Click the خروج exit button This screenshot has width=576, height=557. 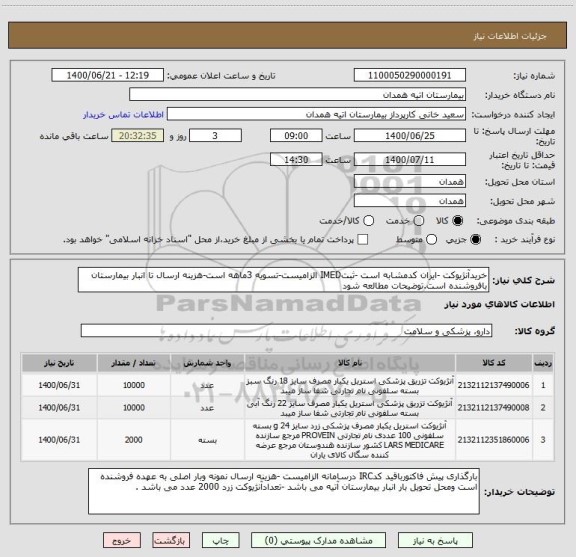click(x=122, y=540)
